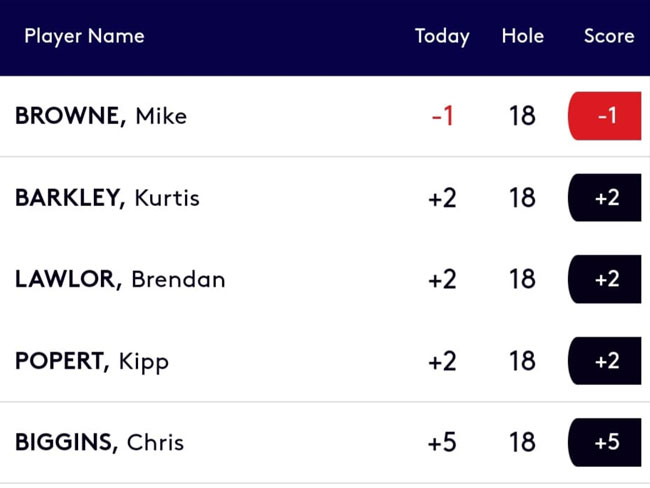Click hole 18 value for Popert

[522, 361]
